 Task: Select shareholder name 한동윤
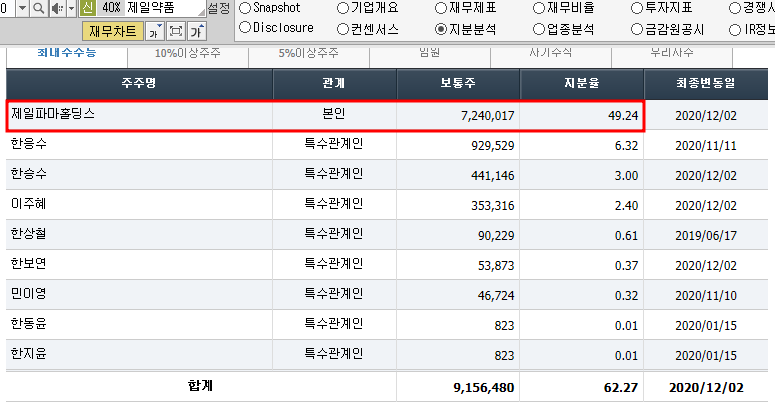tap(29, 324)
